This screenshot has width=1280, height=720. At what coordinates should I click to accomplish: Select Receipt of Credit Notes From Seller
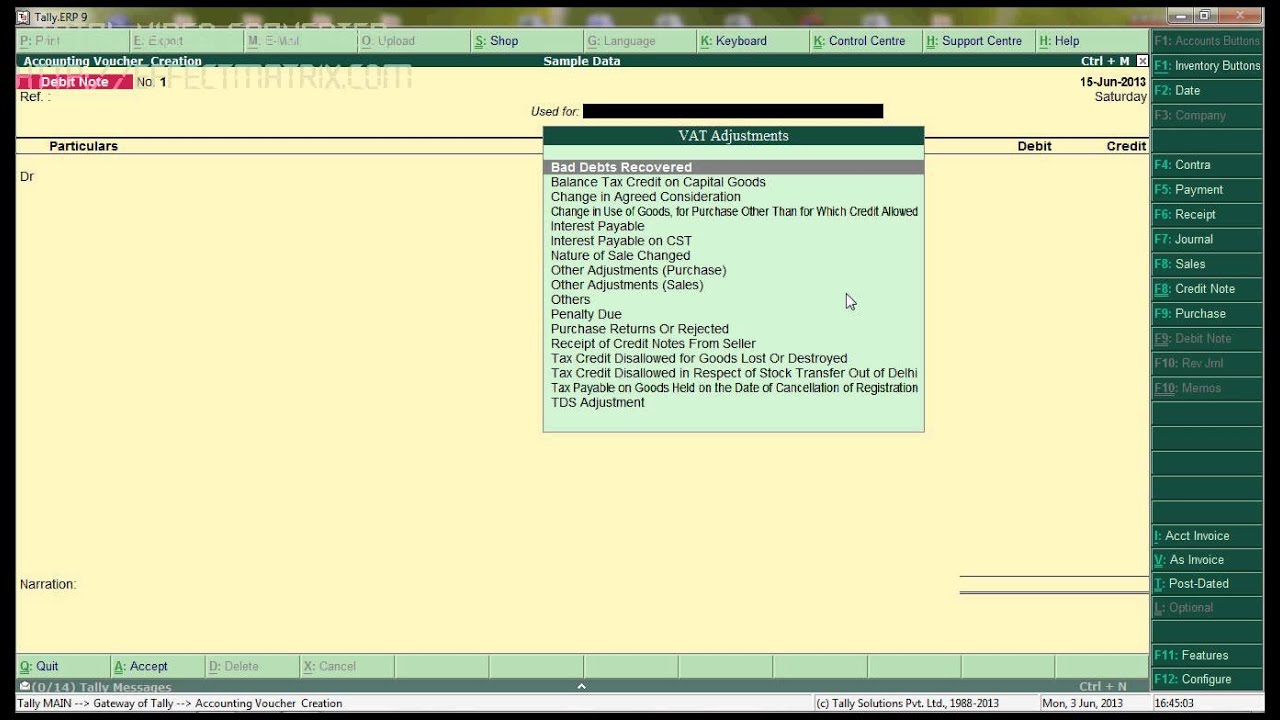(653, 344)
